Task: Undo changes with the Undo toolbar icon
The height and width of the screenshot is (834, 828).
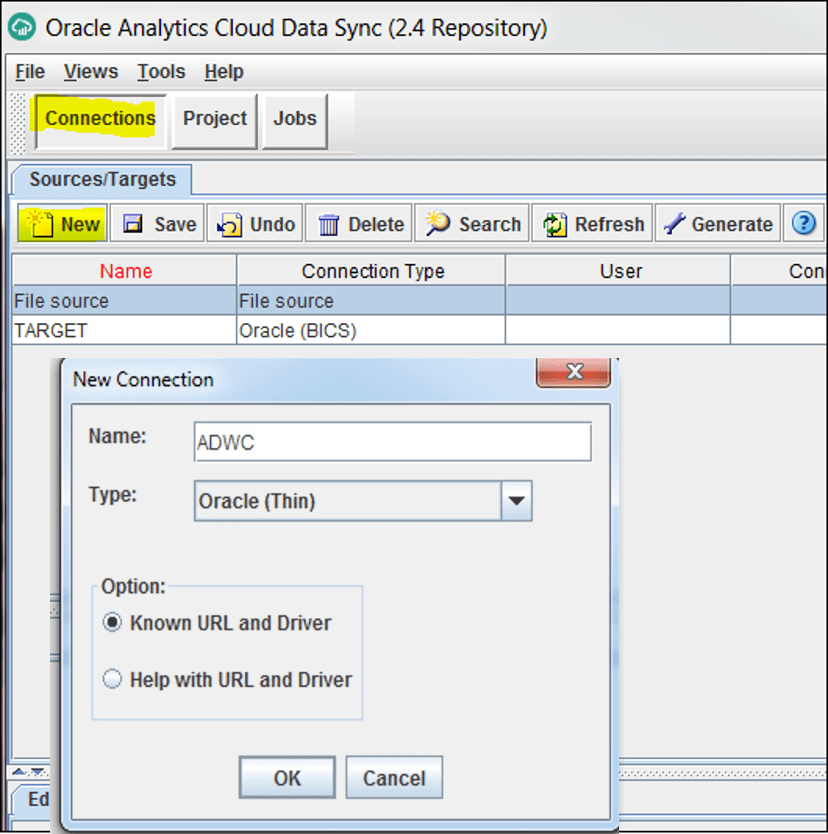Action: point(254,223)
